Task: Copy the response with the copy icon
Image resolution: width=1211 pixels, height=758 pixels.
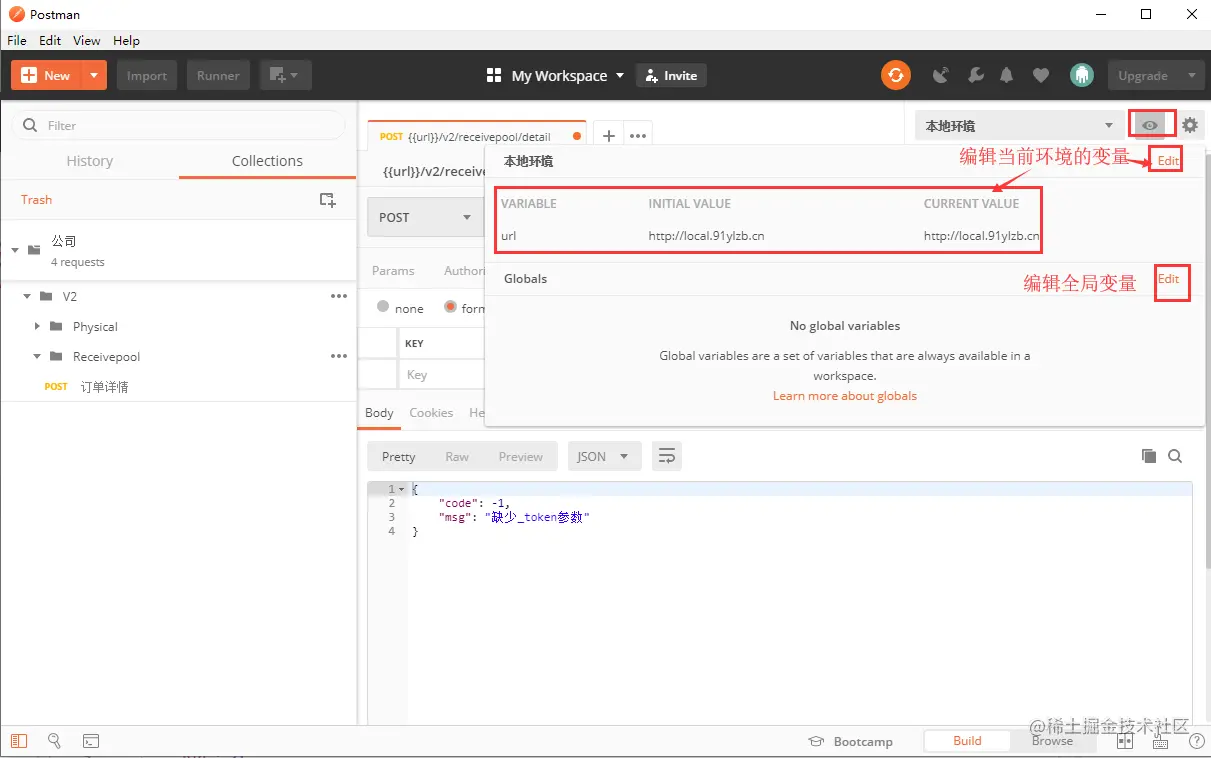Action: pyautogui.click(x=1149, y=456)
